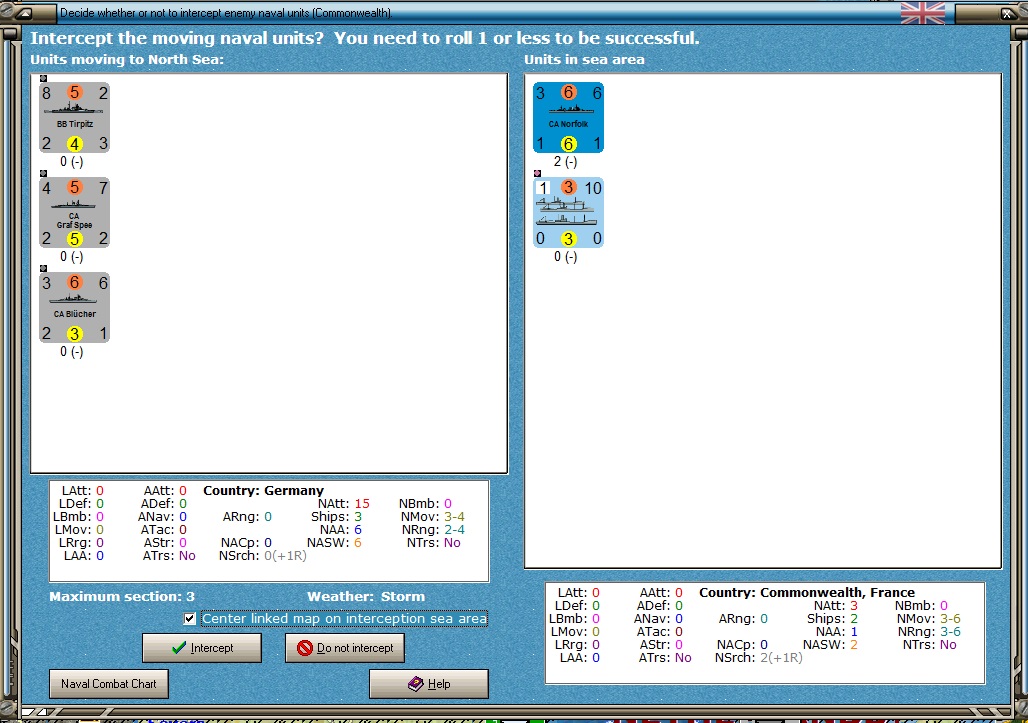Click the Intercept button
This screenshot has width=1028, height=723.
click(x=202, y=648)
